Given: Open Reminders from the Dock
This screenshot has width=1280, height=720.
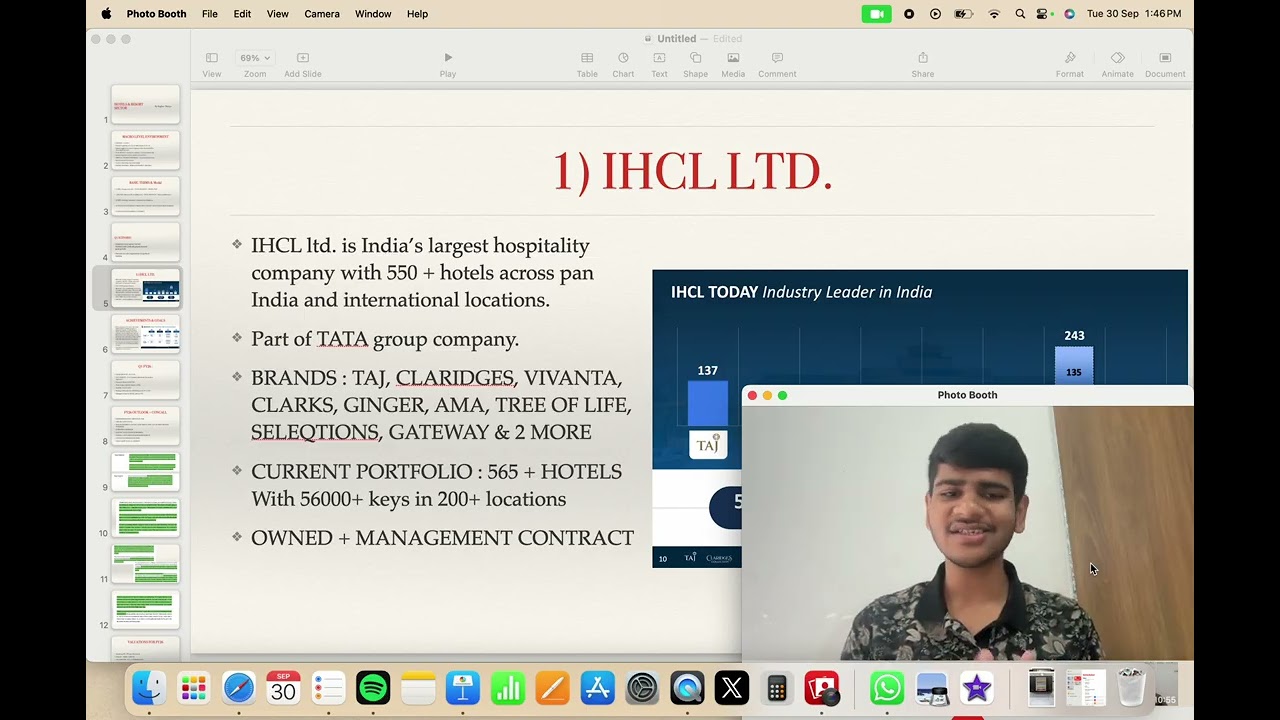Looking at the screenshot, I should (x=328, y=688).
